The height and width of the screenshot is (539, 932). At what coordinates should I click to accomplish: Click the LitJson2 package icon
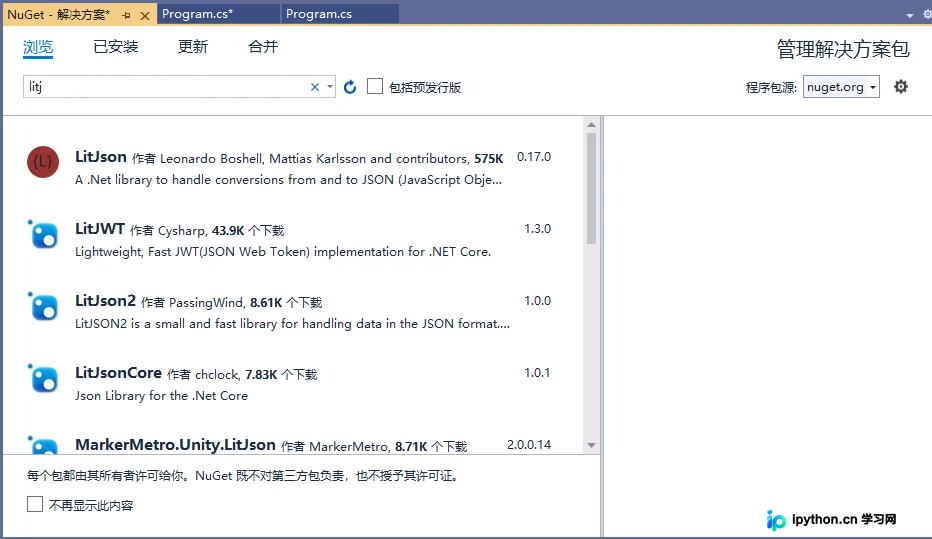coord(43,306)
